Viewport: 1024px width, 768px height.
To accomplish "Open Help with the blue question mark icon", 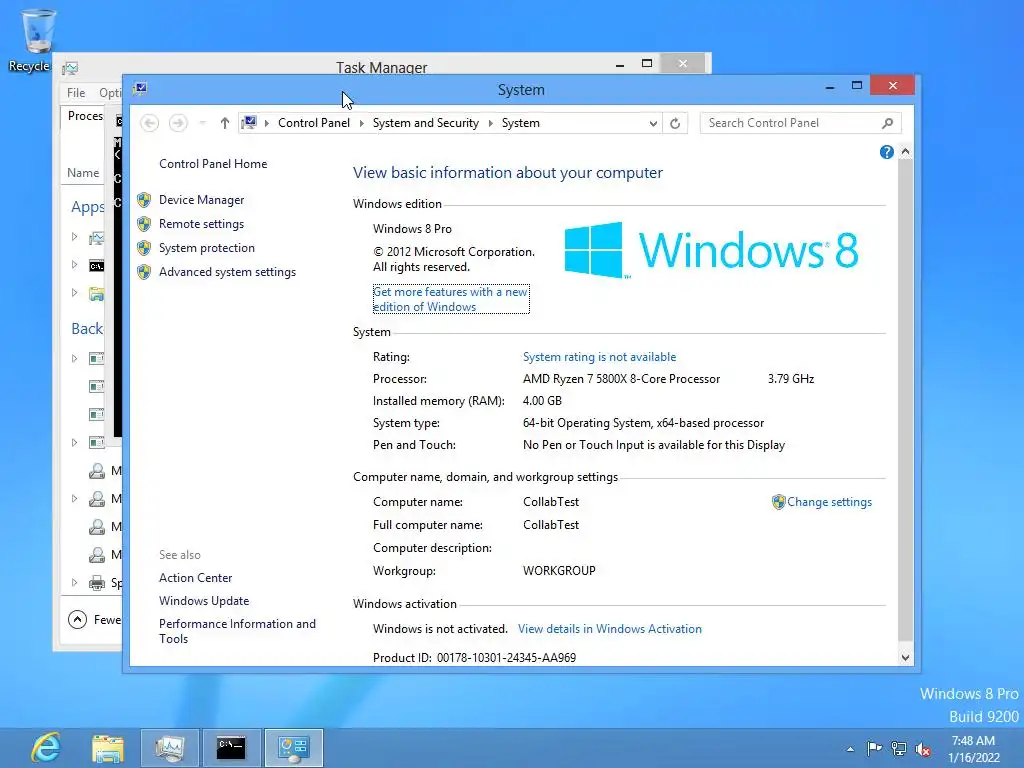I will pos(886,152).
